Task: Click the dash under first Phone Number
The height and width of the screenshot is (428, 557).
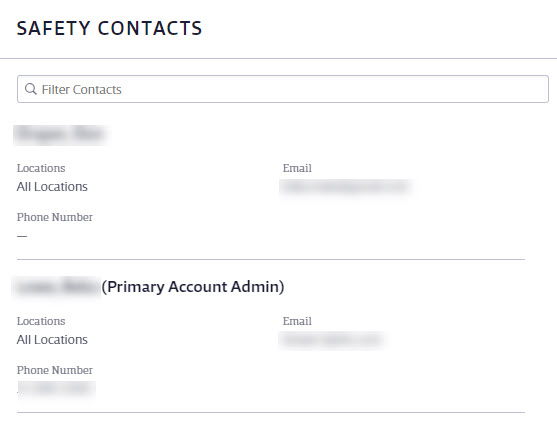Action: click(22, 236)
